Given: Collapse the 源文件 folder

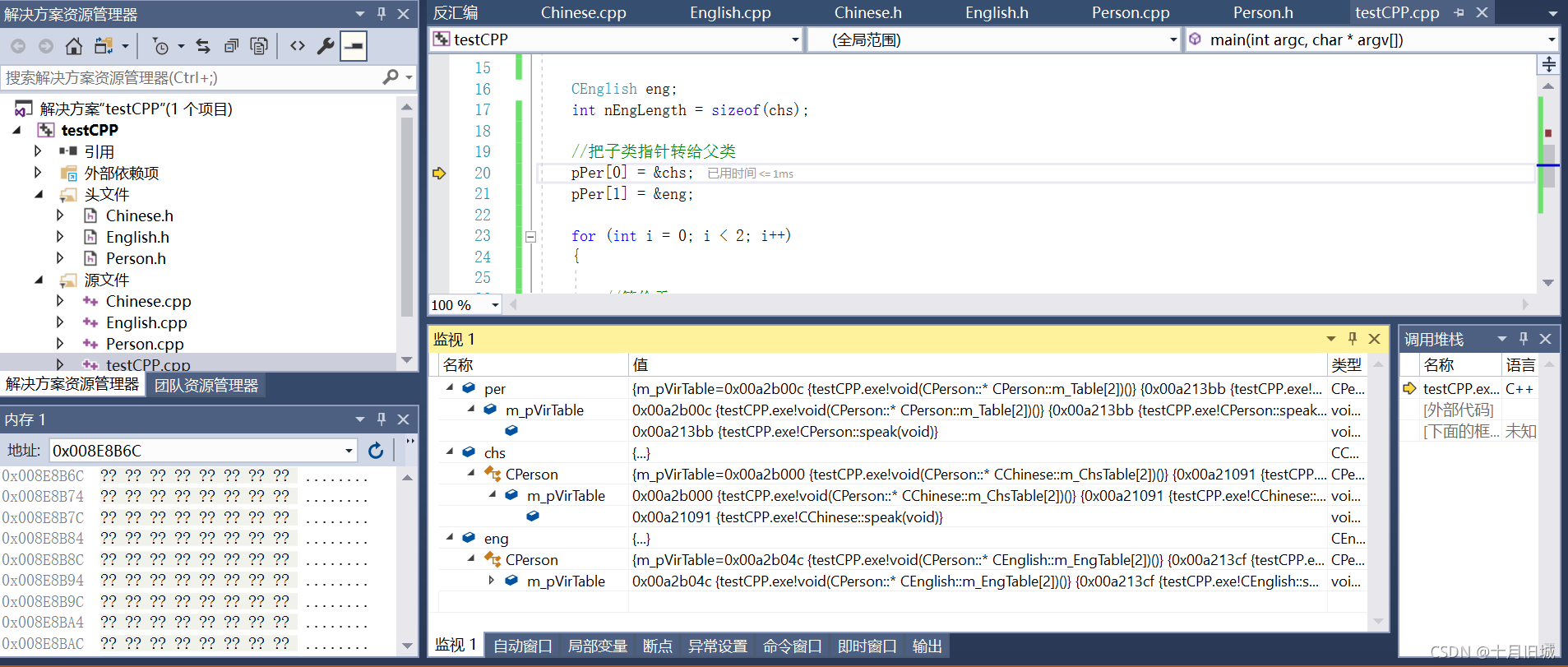Looking at the screenshot, I should tap(39, 280).
